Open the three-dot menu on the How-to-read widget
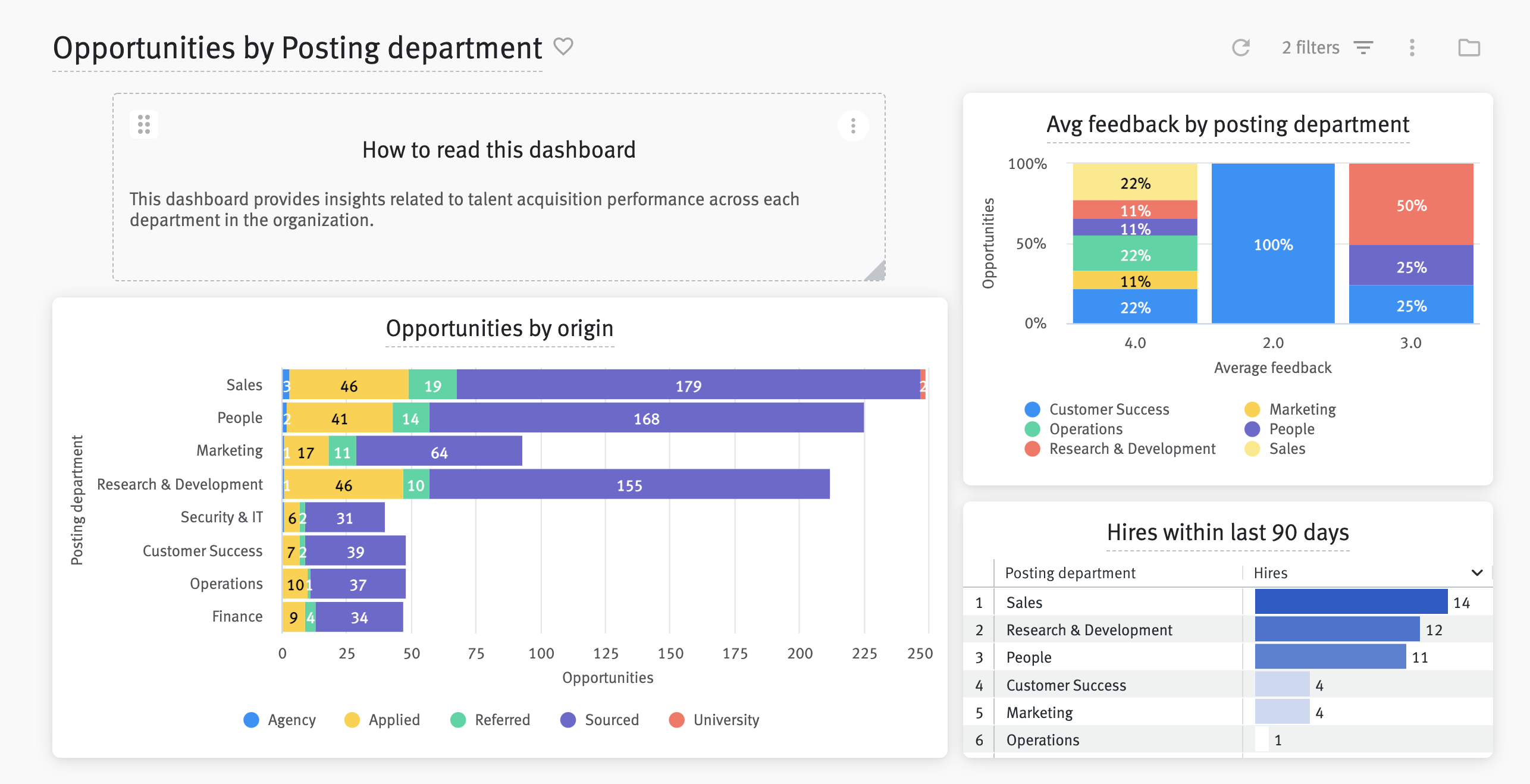Viewport: 1530px width, 784px height. (x=854, y=125)
